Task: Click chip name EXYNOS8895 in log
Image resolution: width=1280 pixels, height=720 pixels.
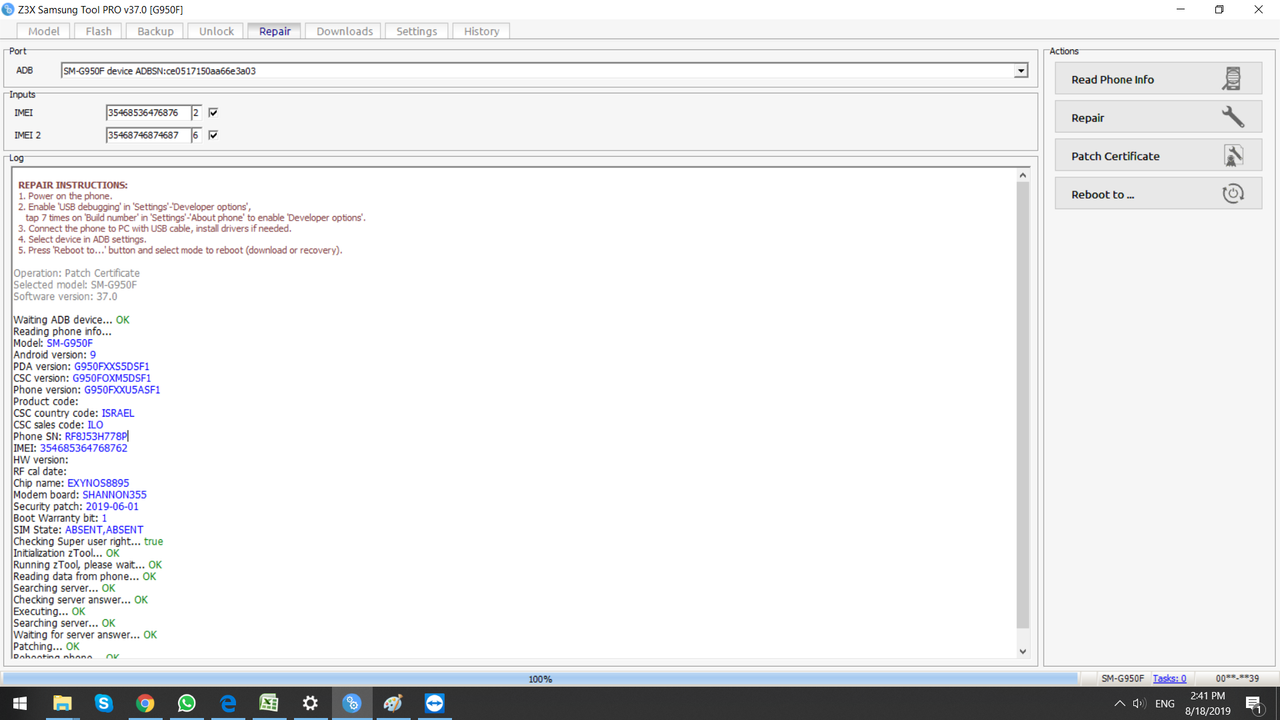Action: click(98, 483)
